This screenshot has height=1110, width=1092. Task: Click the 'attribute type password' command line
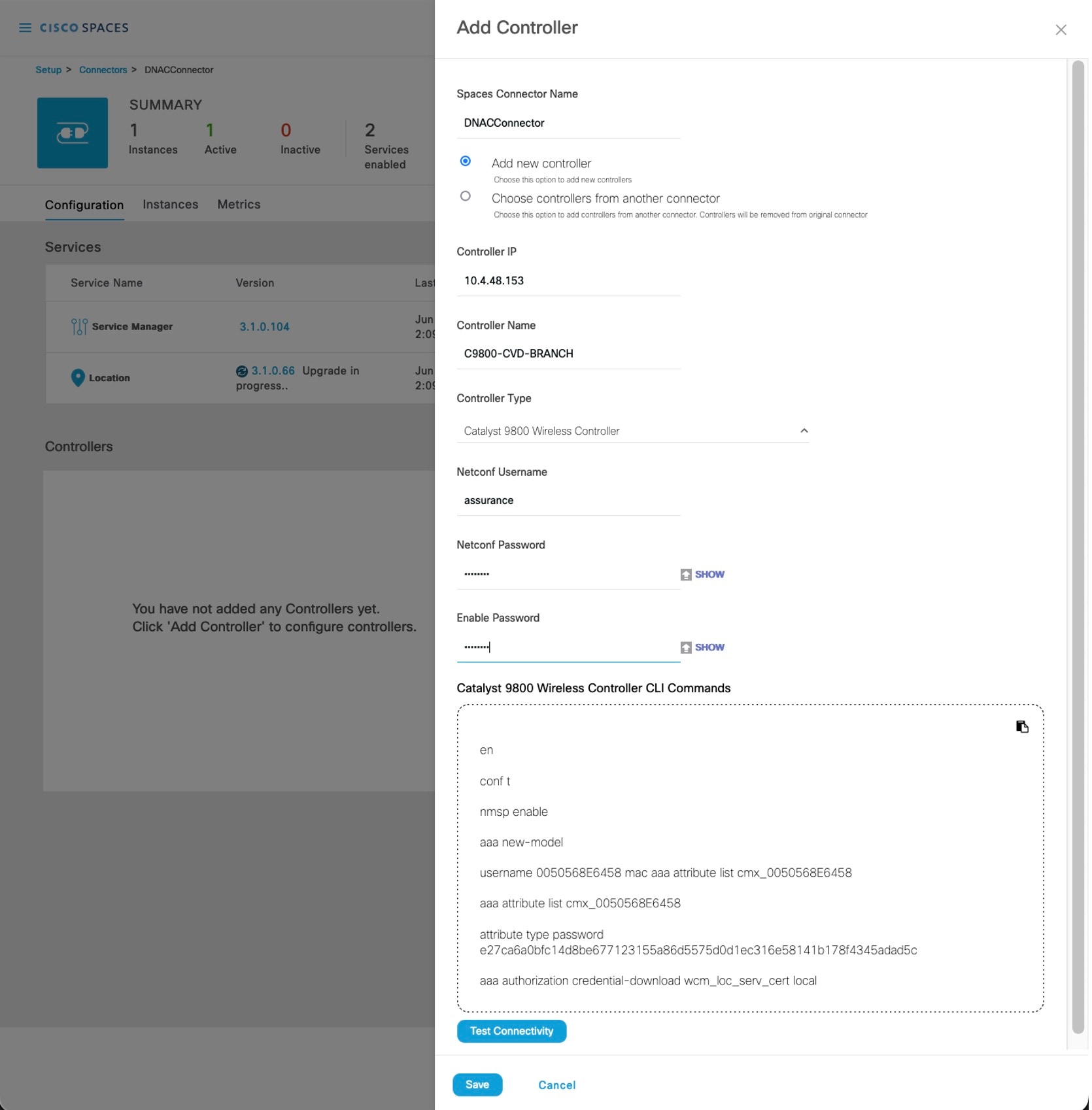pyautogui.click(x=698, y=943)
